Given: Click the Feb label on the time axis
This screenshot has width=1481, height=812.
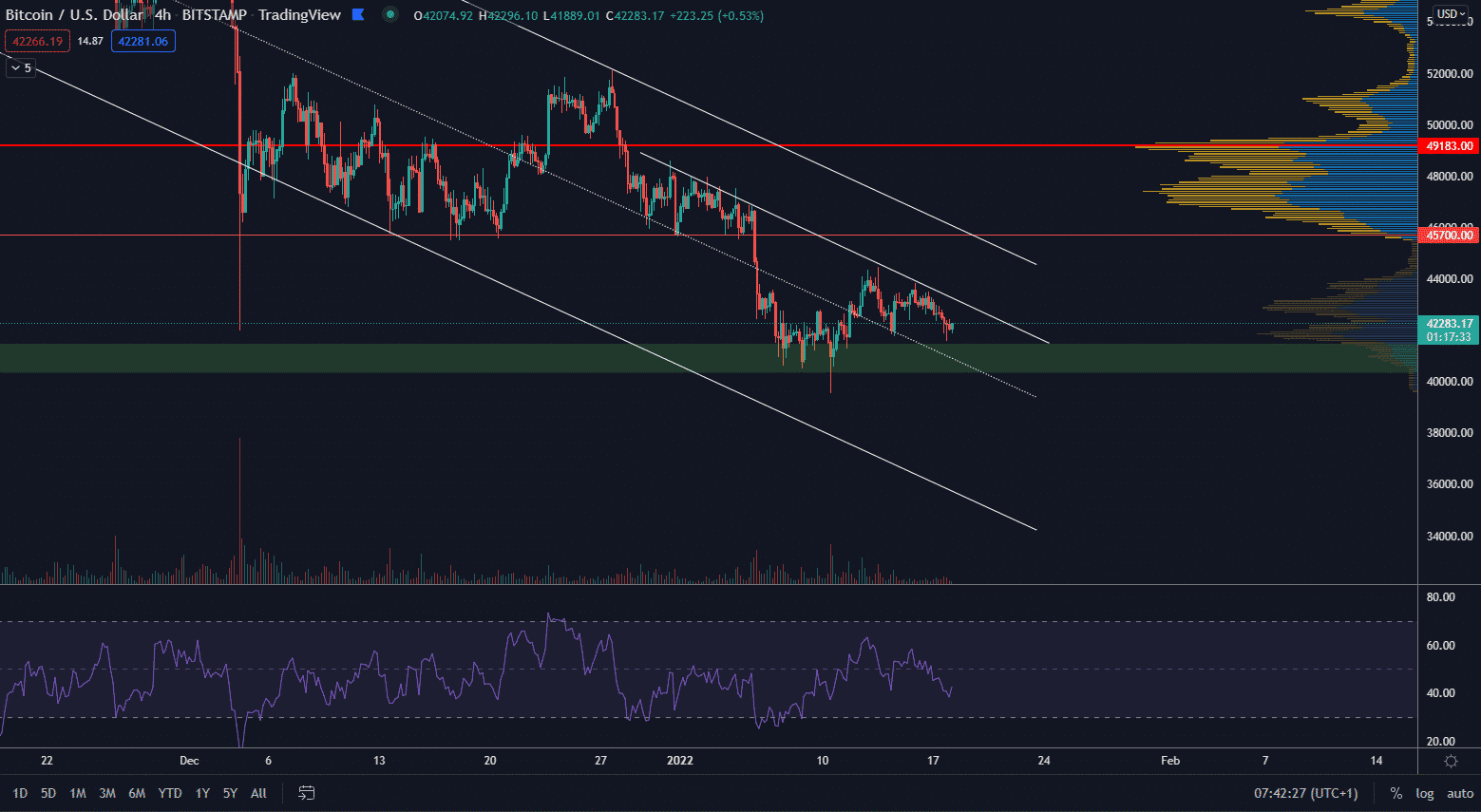Looking at the screenshot, I should click(1170, 761).
